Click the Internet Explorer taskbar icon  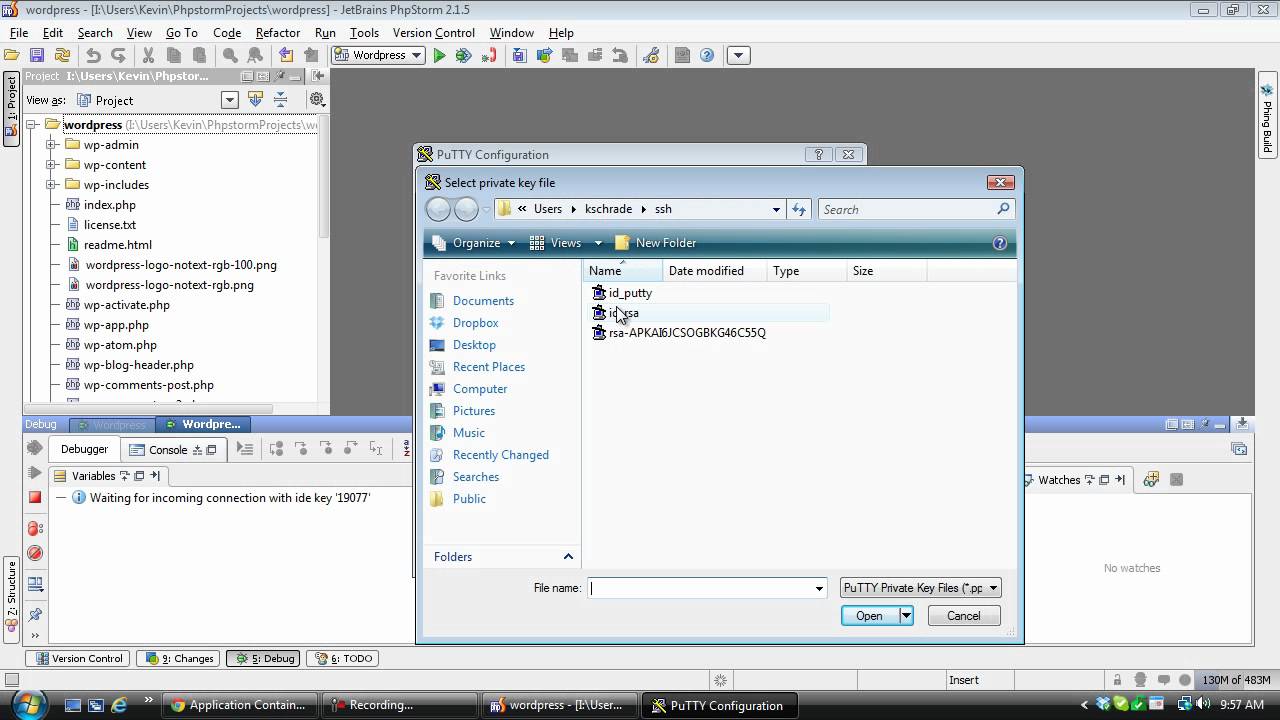pos(119,705)
